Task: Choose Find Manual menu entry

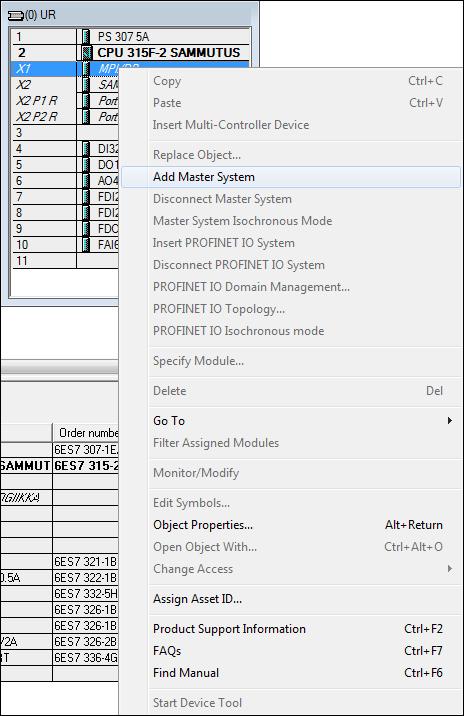Action: tap(291, 673)
